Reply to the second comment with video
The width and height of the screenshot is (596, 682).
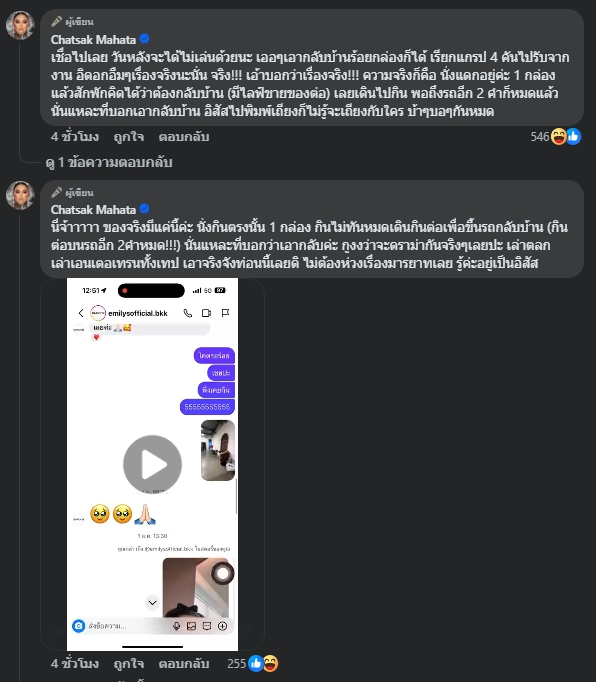(x=184, y=663)
